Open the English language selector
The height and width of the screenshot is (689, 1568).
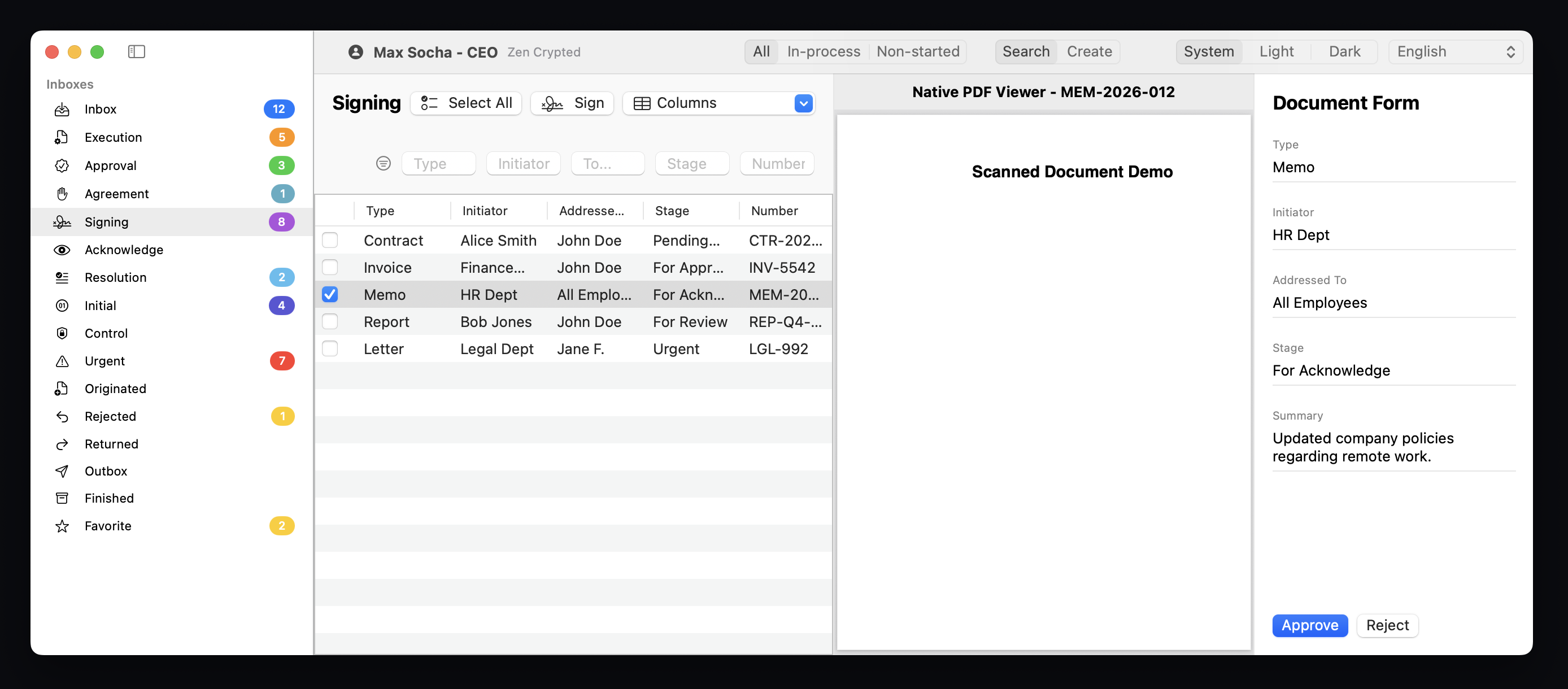[1455, 52]
